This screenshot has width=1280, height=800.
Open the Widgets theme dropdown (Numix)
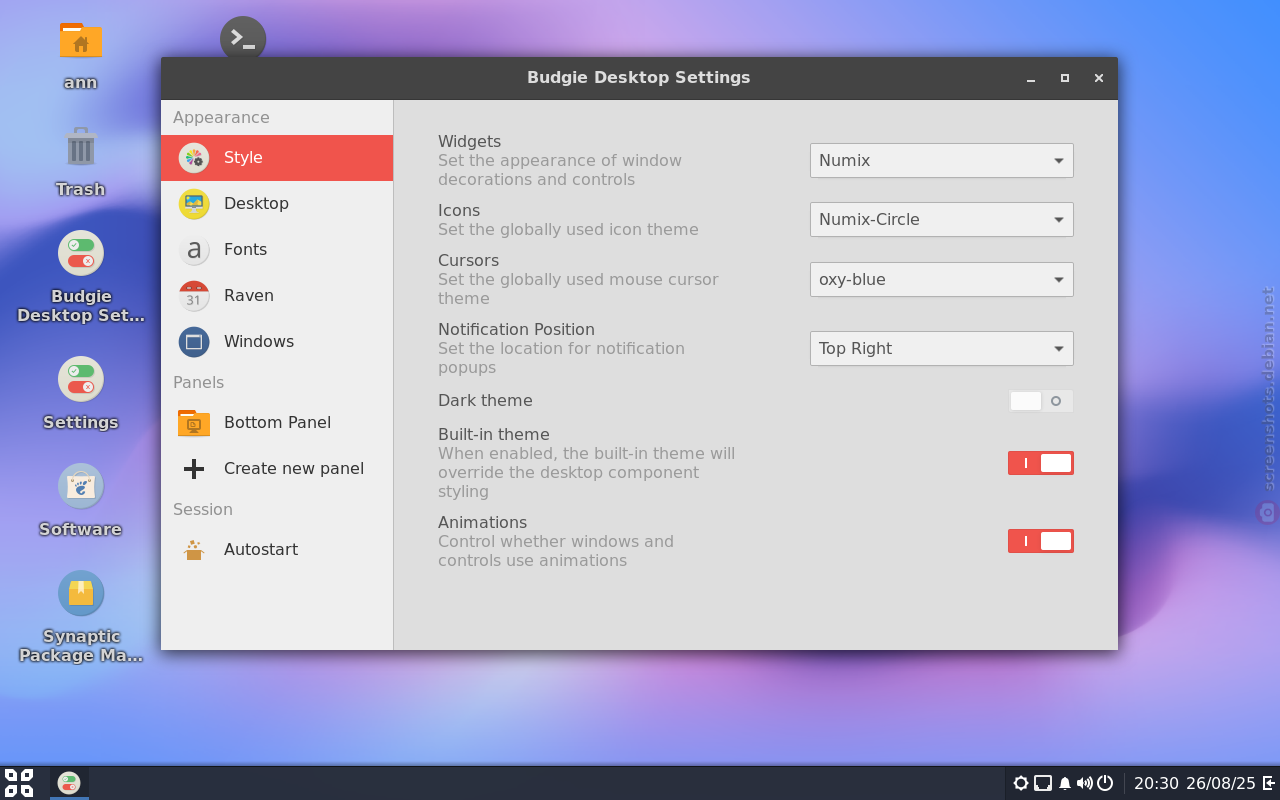(942, 160)
